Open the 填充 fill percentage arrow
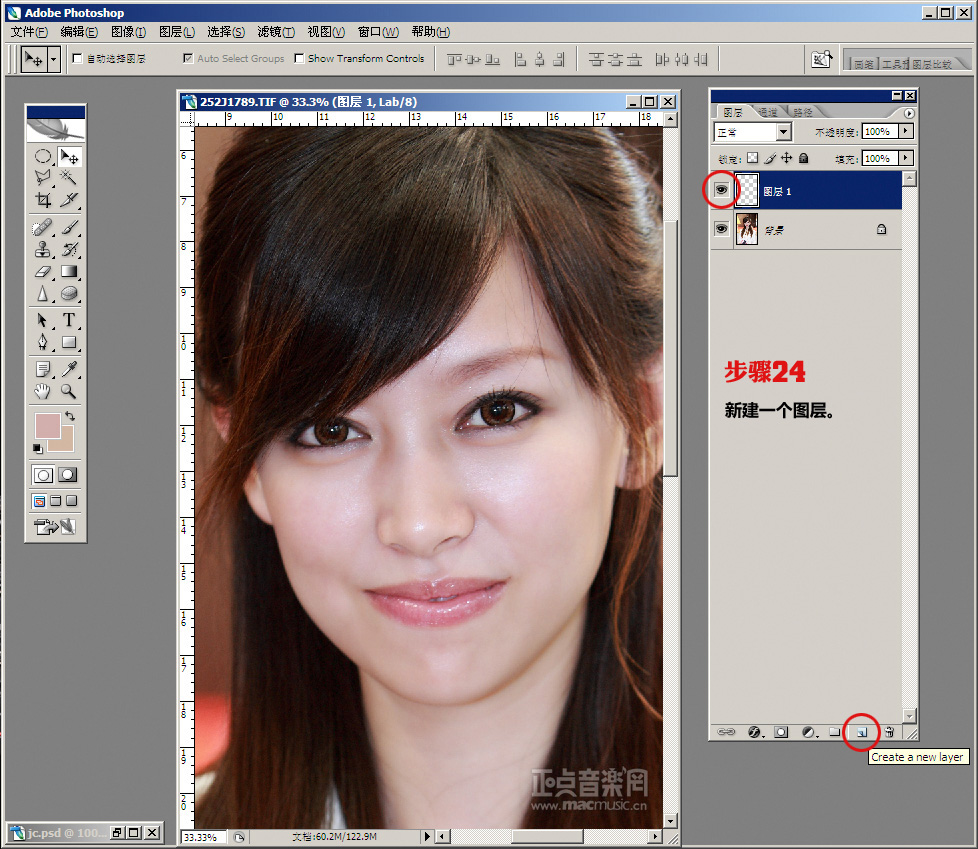Image resolution: width=978 pixels, height=849 pixels. click(906, 158)
